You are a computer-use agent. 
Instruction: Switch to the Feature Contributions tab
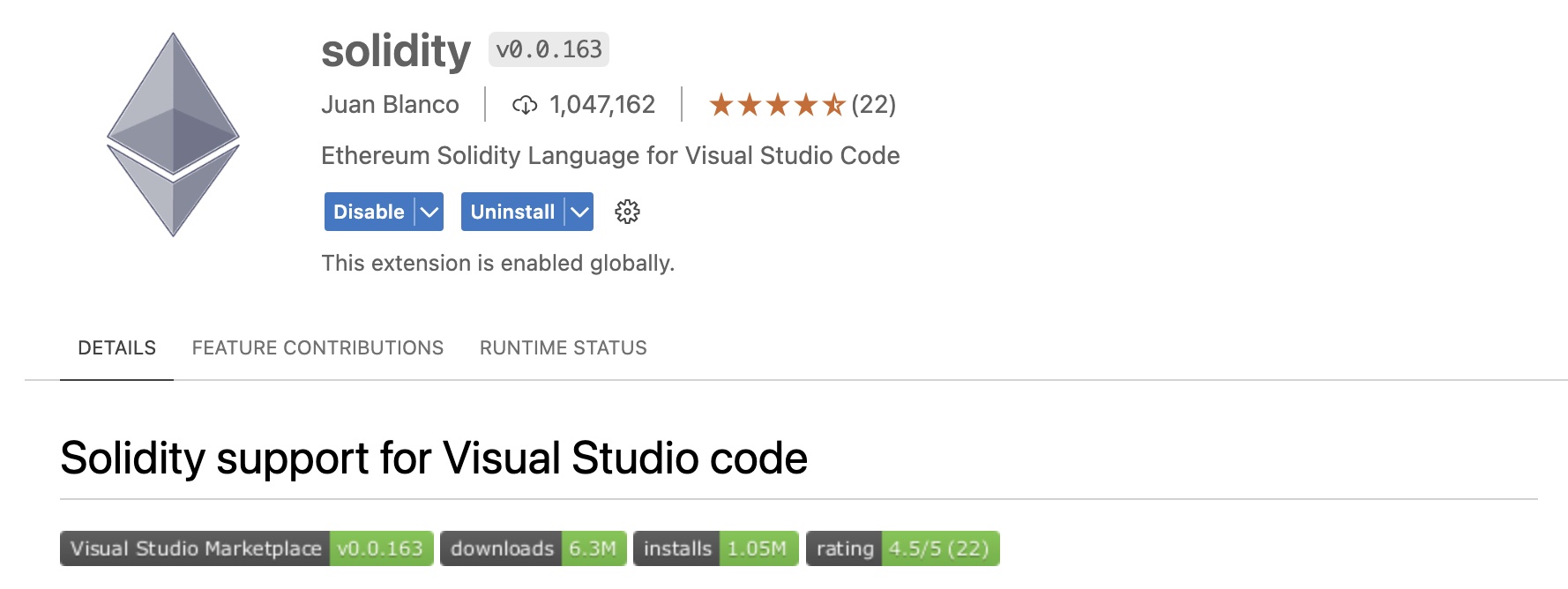click(317, 348)
